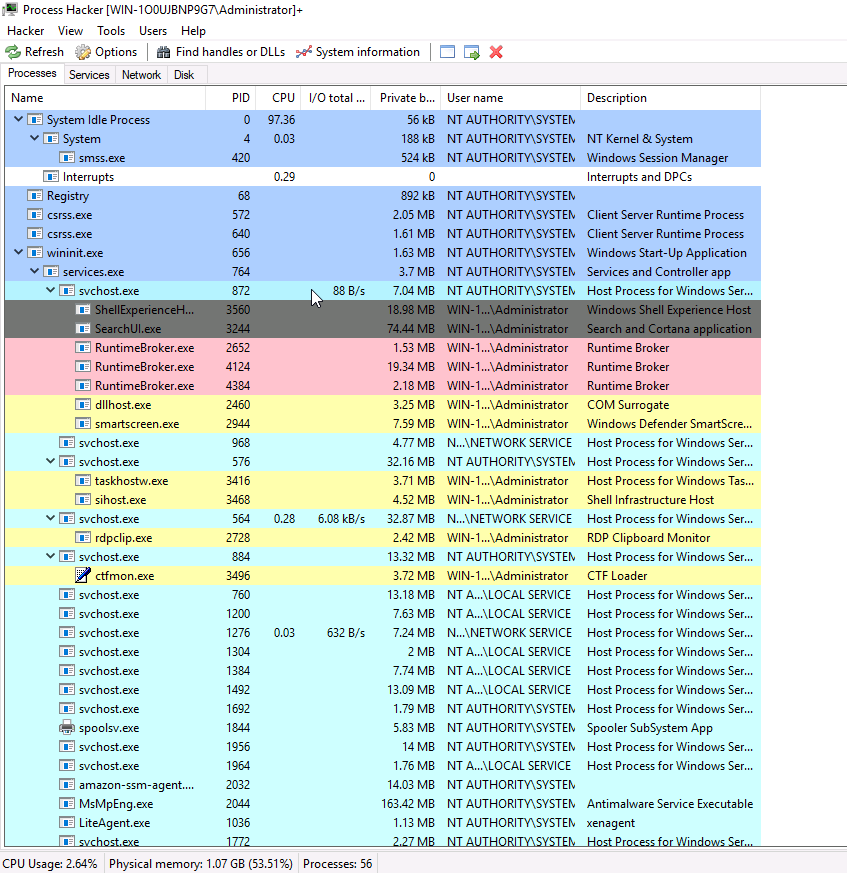This screenshot has height=873, width=847.
Task: Click the SearchUI.exe process icon
Action: point(83,329)
